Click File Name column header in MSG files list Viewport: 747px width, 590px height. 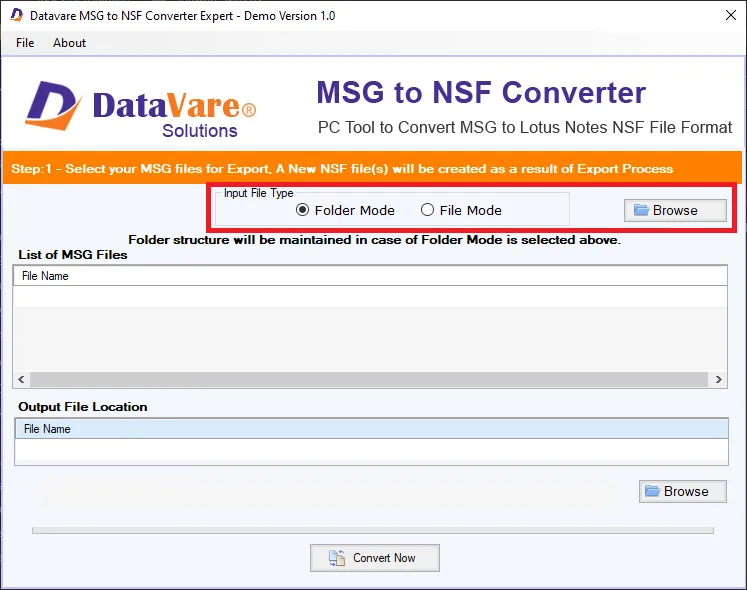point(370,276)
